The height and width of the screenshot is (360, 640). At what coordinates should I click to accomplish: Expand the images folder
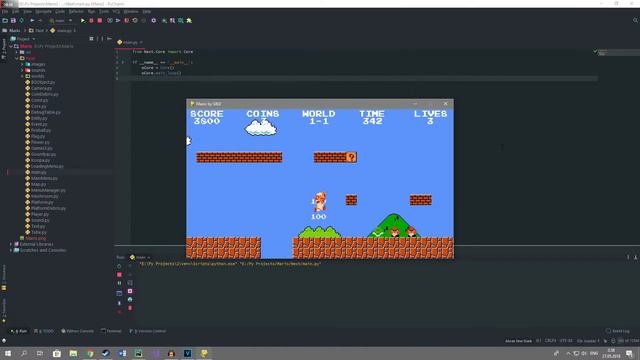point(22,64)
